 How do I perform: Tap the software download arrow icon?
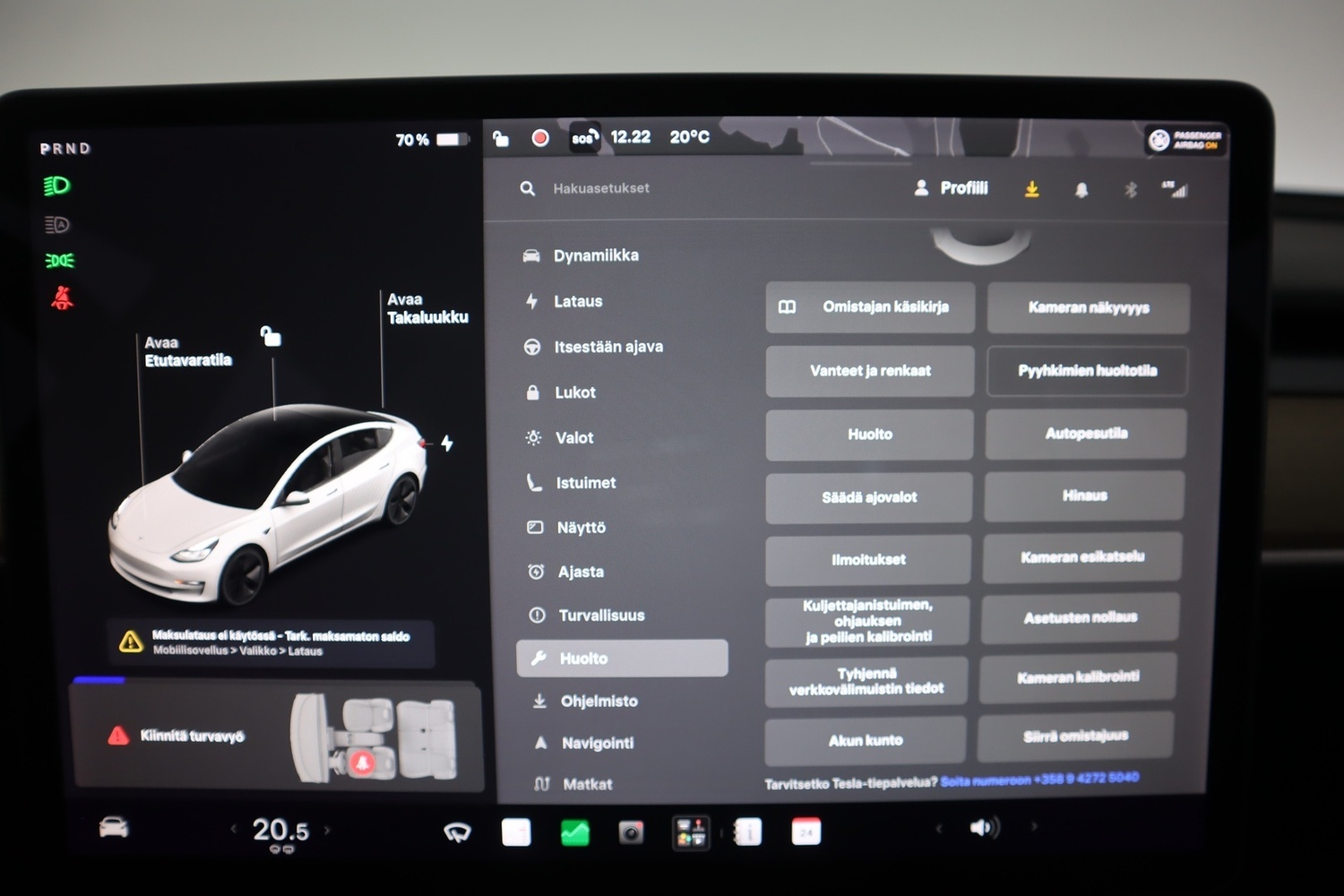point(1032,189)
